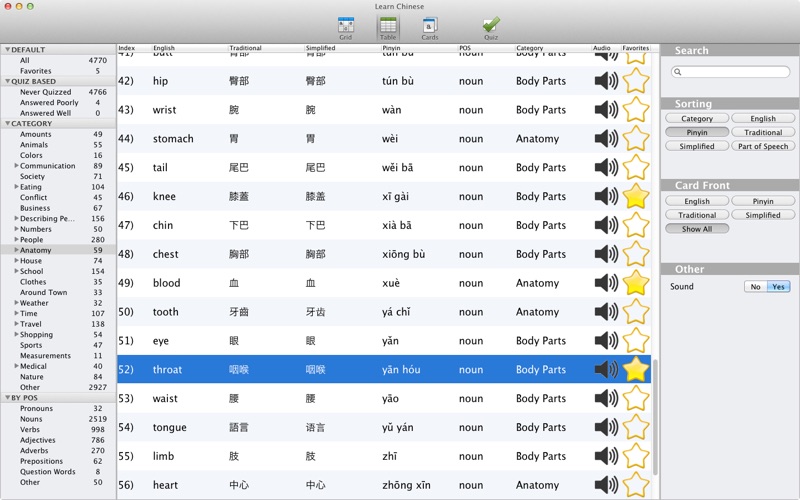The width and height of the screenshot is (800, 500).
Task: Play audio for tooth
Action: [606, 312]
